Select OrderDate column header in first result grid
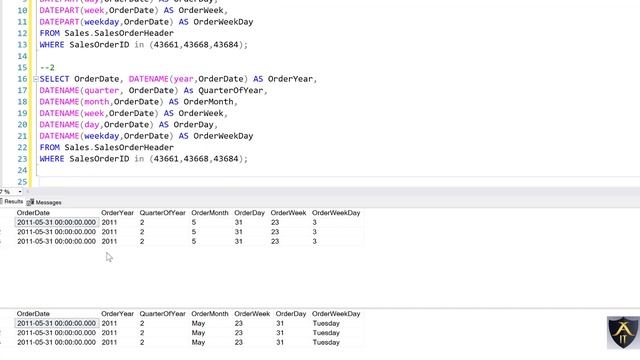The width and height of the screenshot is (640, 360). click(33, 213)
